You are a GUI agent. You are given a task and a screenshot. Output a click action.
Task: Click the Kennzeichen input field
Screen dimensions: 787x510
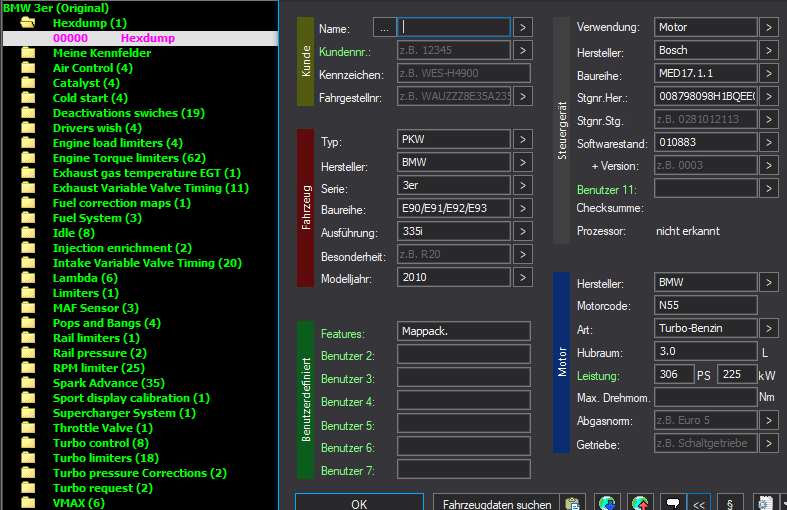(464, 73)
